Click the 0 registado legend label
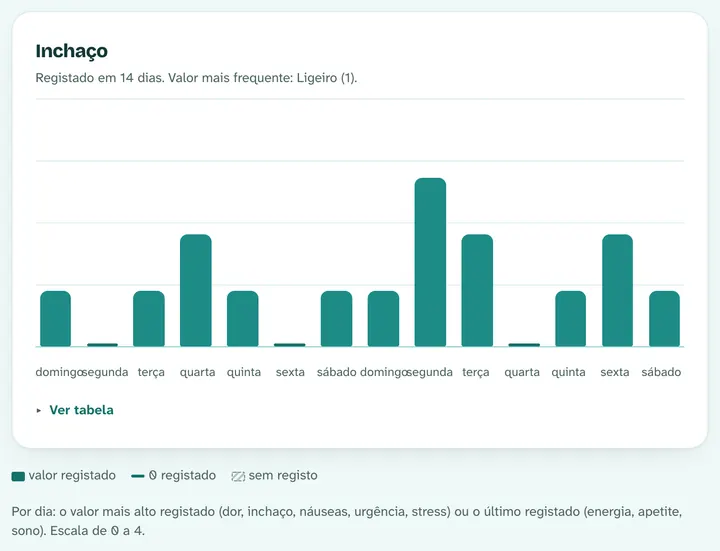This screenshot has width=720, height=551. (x=182, y=475)
